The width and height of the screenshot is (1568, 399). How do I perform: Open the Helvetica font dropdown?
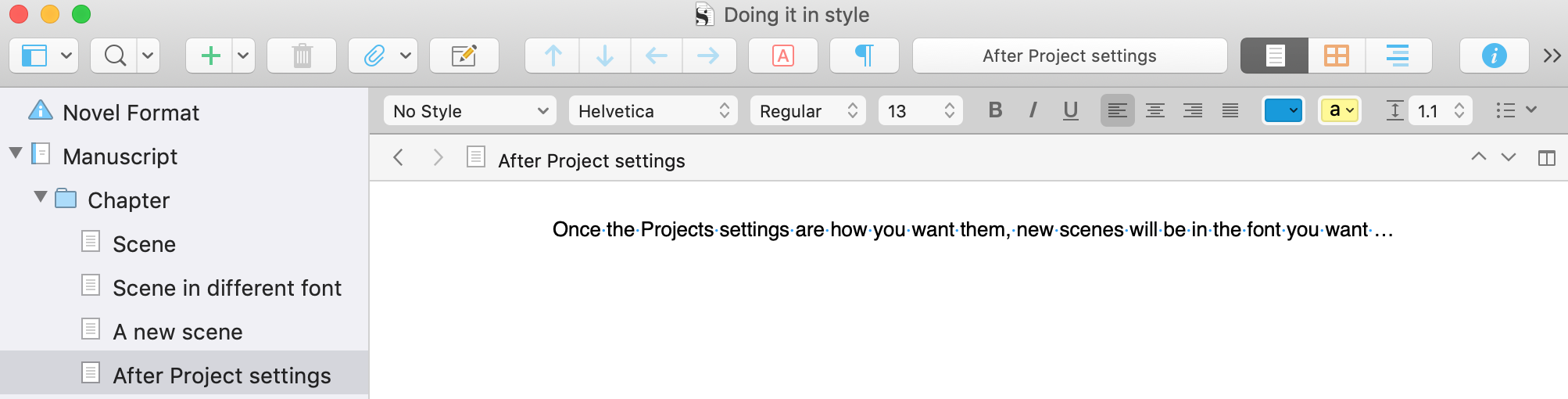tap(654, 111)
